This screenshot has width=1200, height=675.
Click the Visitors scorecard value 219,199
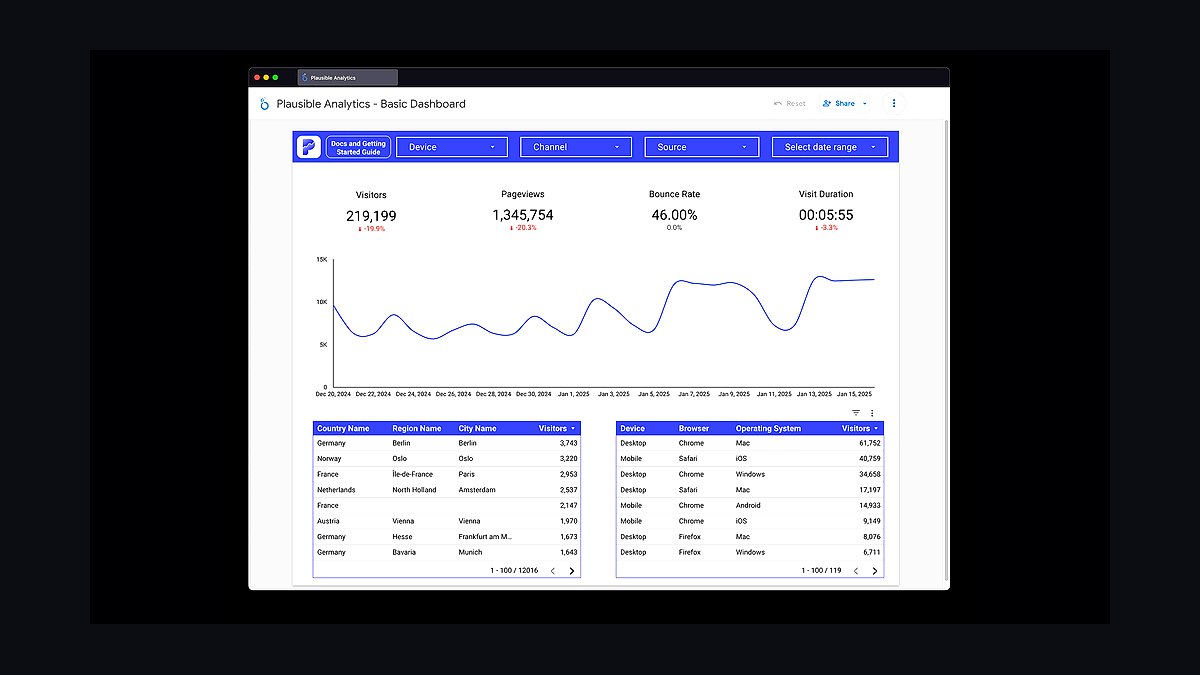click(x=371, y=216)
